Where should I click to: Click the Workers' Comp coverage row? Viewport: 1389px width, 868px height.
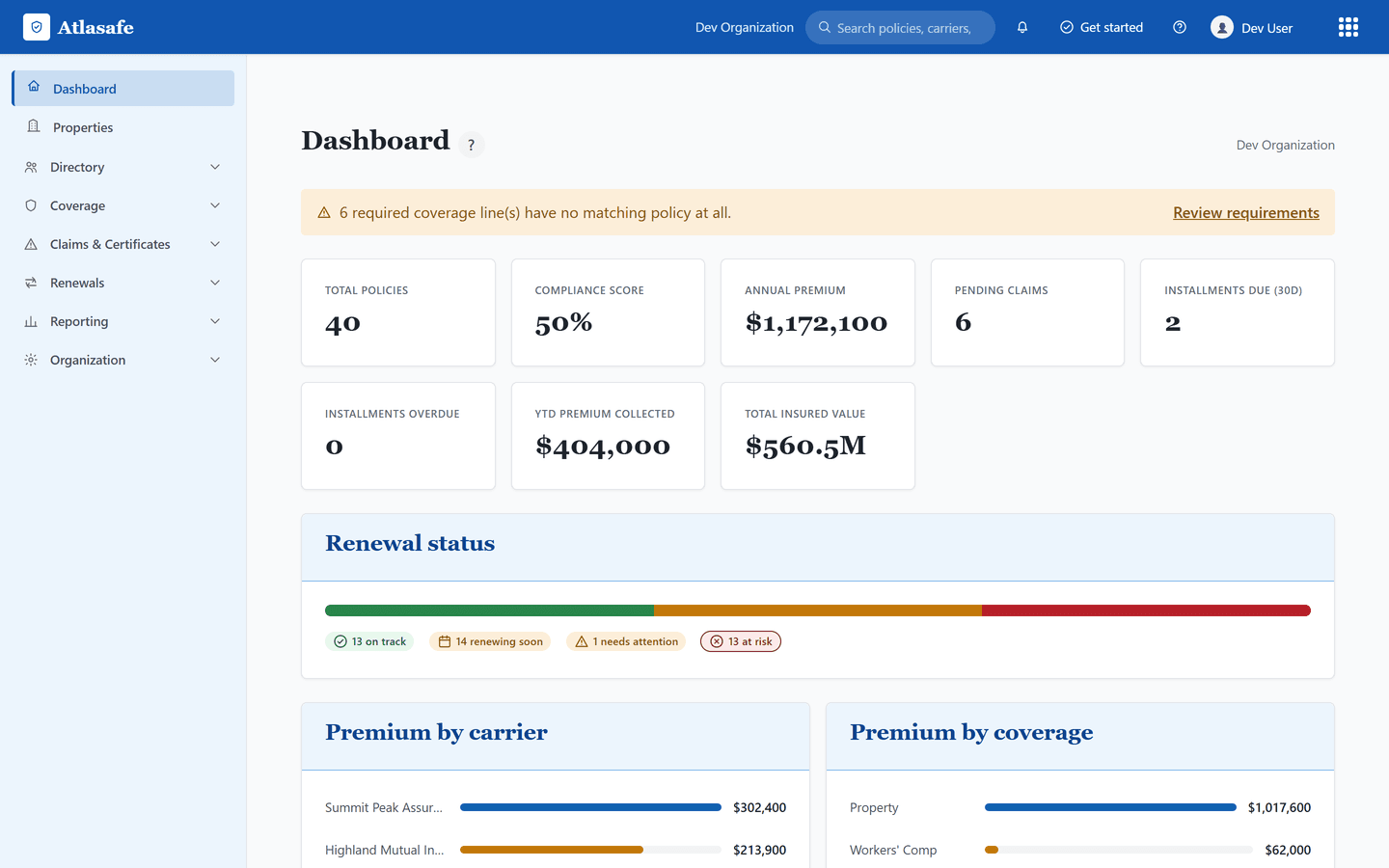(1080, 850)
